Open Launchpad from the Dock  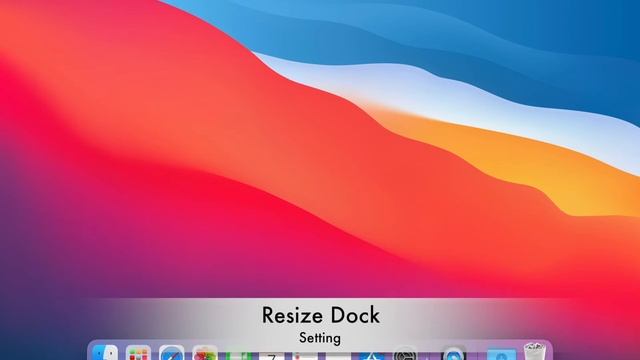click(138, 353)
